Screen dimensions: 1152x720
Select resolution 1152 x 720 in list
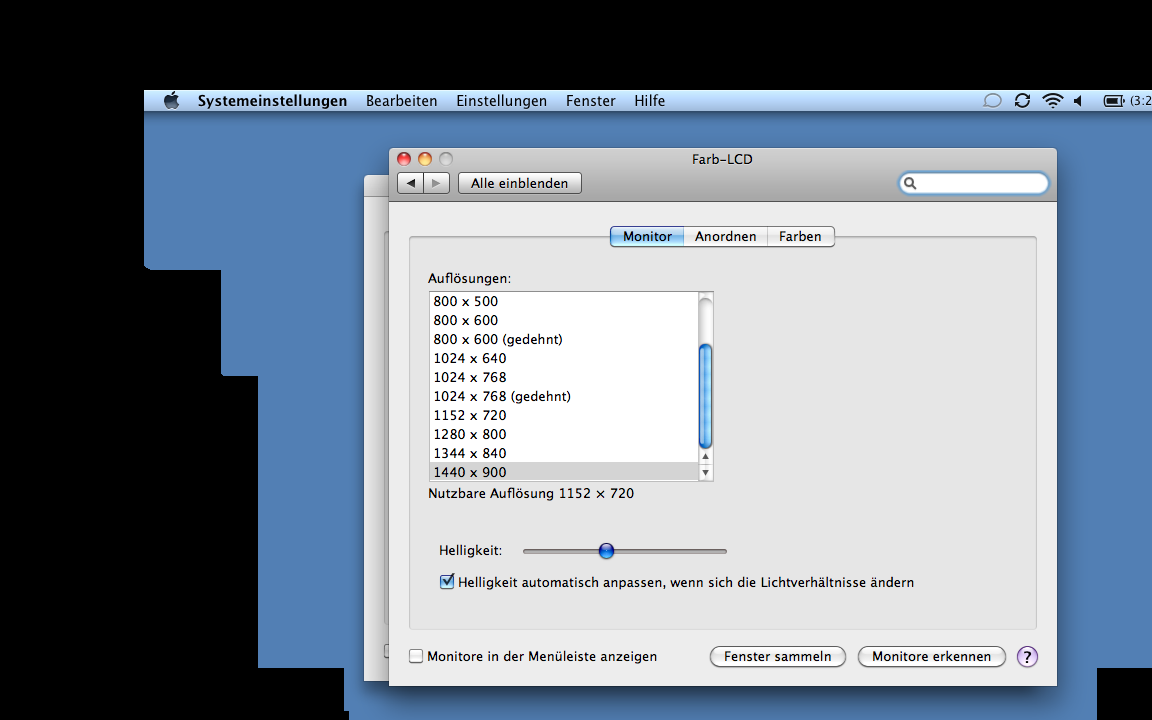564,416
